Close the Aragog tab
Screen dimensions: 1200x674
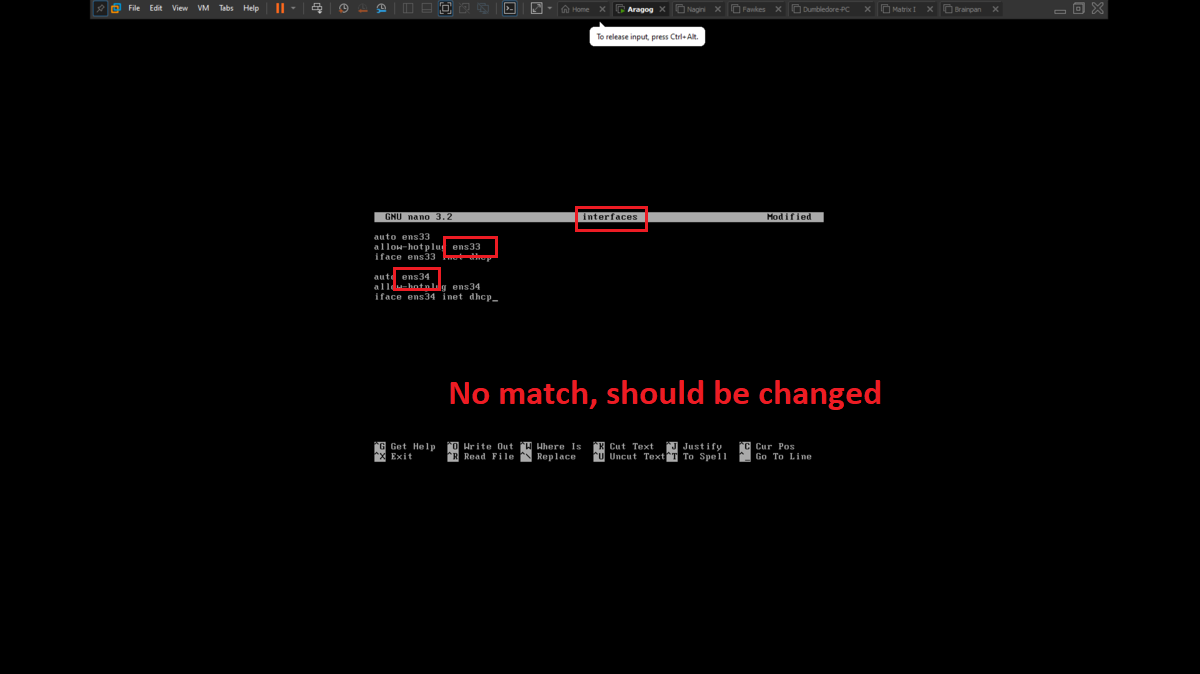coord(662,9)
